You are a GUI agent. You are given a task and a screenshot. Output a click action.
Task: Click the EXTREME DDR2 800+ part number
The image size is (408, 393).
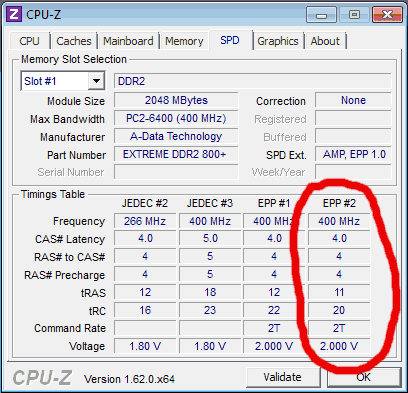click(x=176, y=154)
